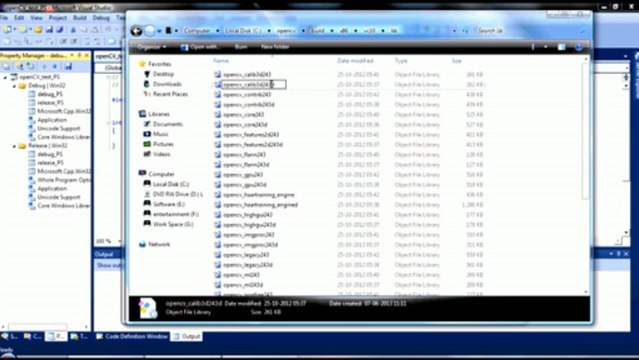The width and height of the screenshot is (639, 360).
Task: Click Visual Studio's Cut toolbar icon
Action: (x=73, y=30)
